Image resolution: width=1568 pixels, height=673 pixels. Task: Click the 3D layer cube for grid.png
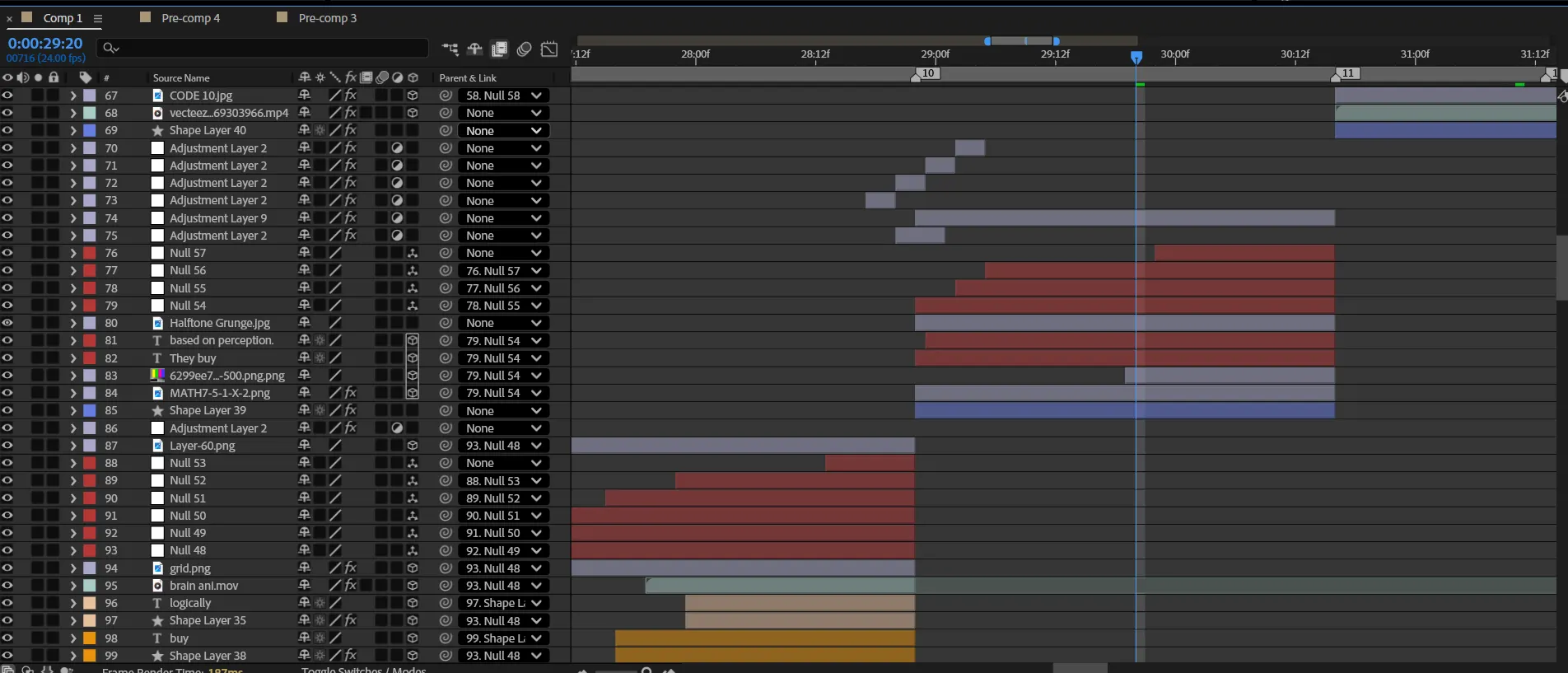pyautogui.click(x=413, y=568)
